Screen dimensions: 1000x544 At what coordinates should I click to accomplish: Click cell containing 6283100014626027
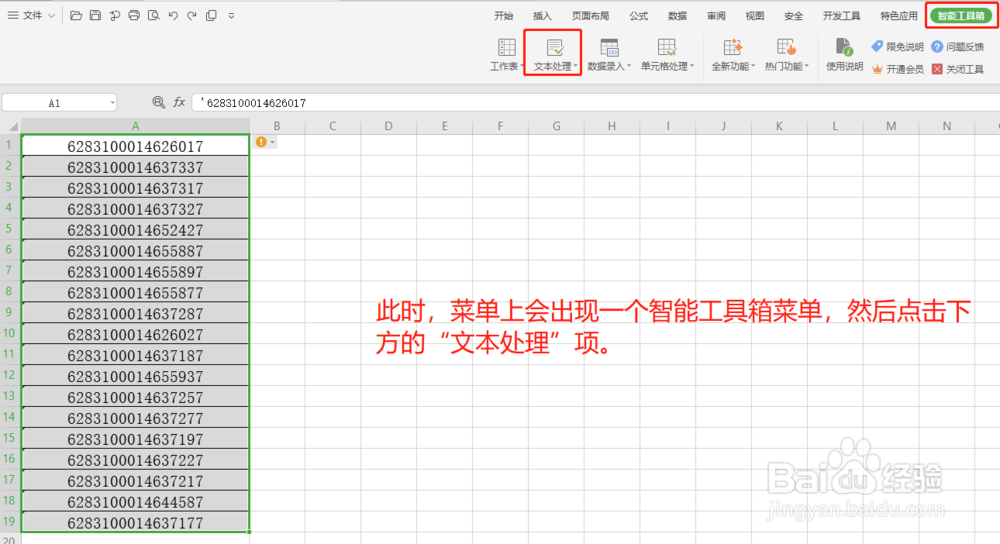coord(135,334)
